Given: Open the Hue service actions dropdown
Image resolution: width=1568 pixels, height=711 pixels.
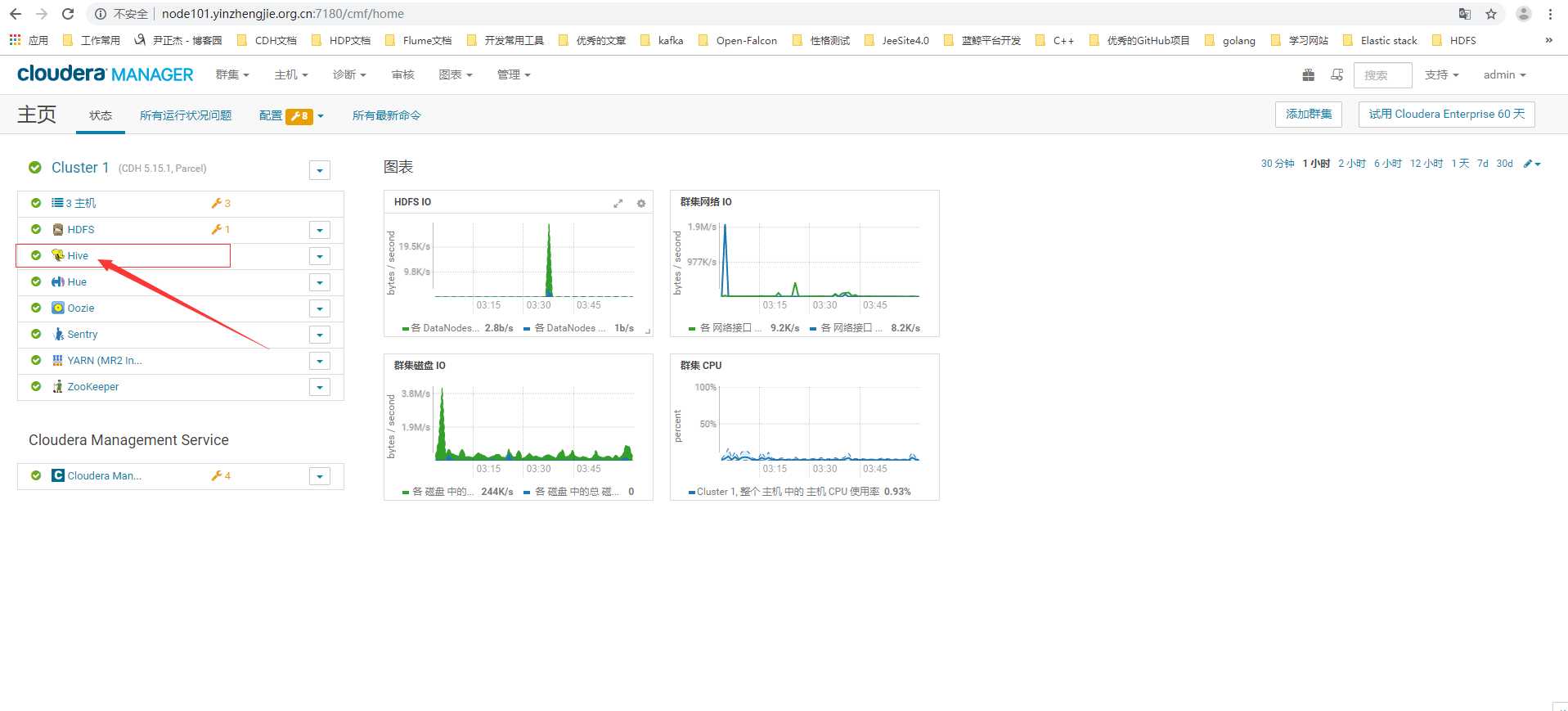Looking at the screenshot, I should coord(320,283).
